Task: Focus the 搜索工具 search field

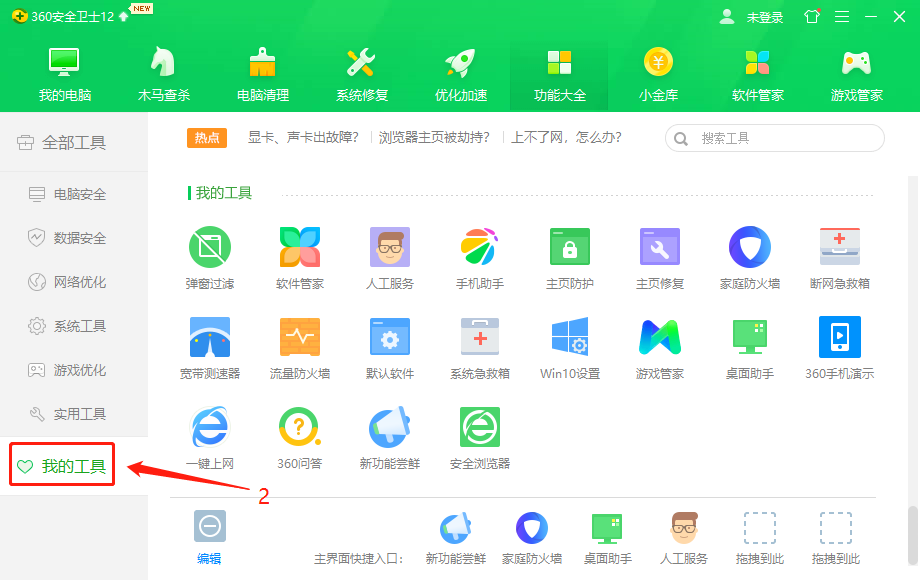Action: coord(774,138)
